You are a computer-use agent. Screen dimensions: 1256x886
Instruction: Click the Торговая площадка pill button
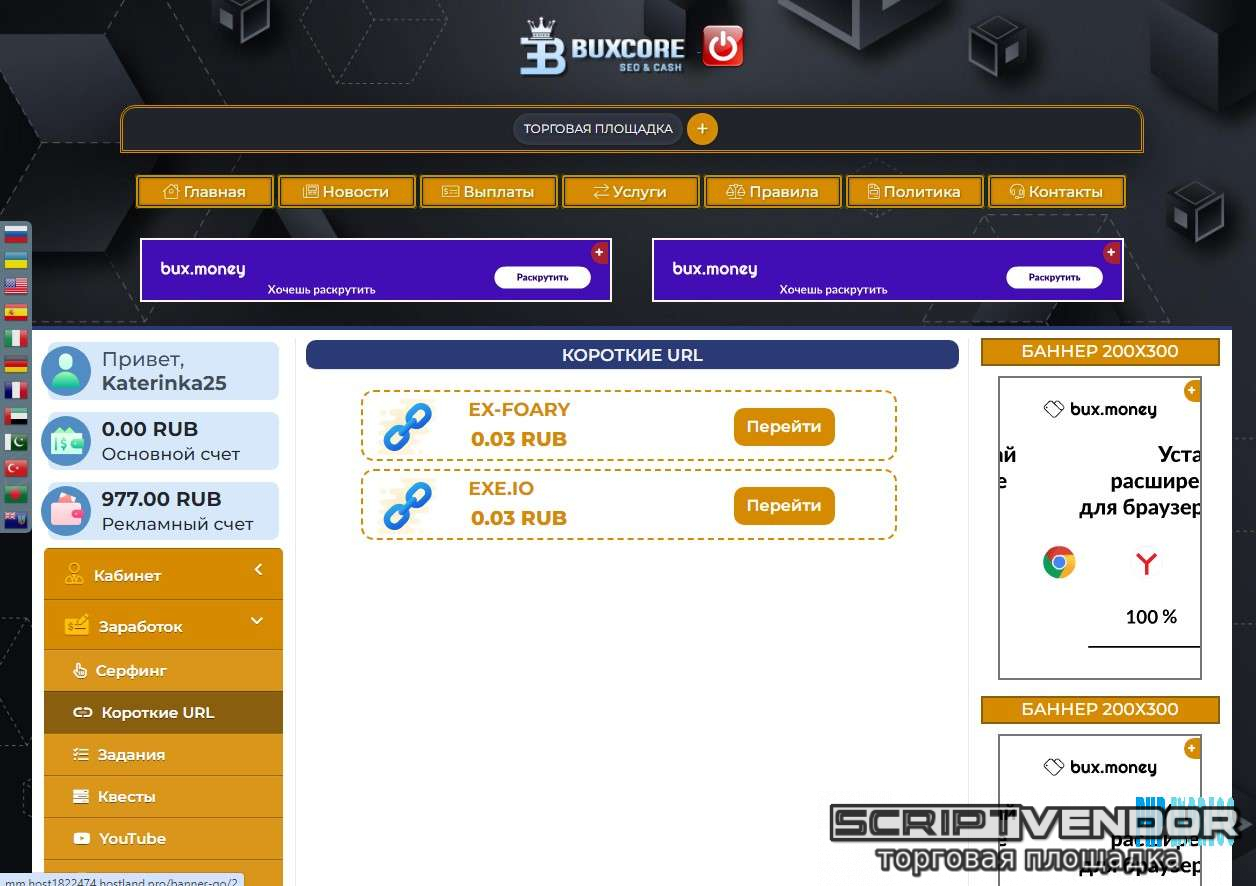click(598, 129)
